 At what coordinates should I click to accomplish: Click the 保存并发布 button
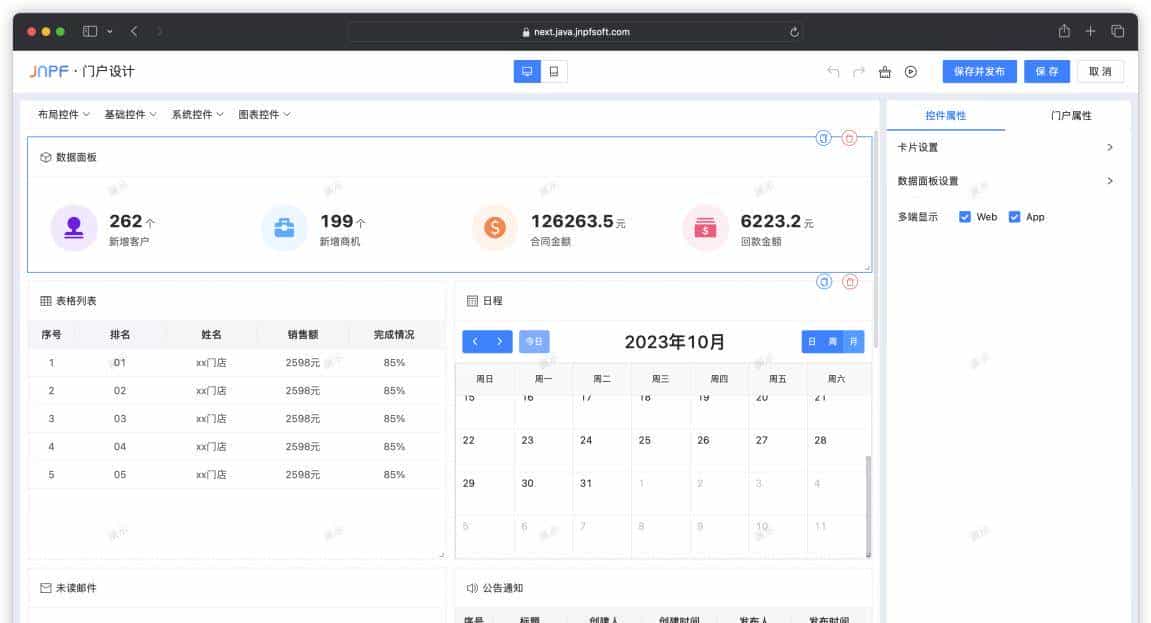[979, 72]
